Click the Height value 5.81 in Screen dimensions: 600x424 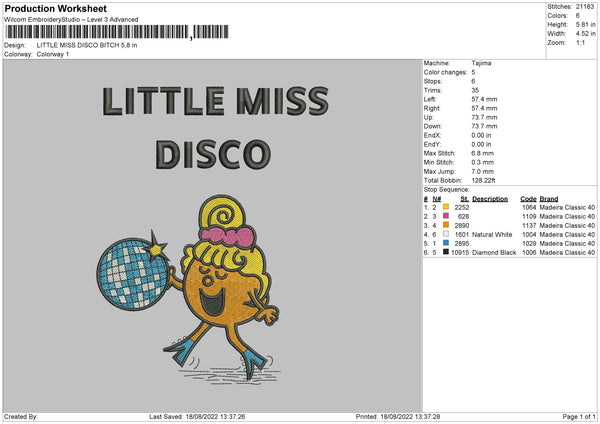585,24
